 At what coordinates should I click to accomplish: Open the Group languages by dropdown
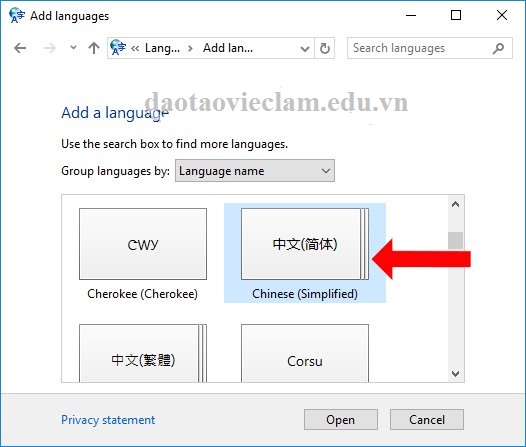[255, 171]
